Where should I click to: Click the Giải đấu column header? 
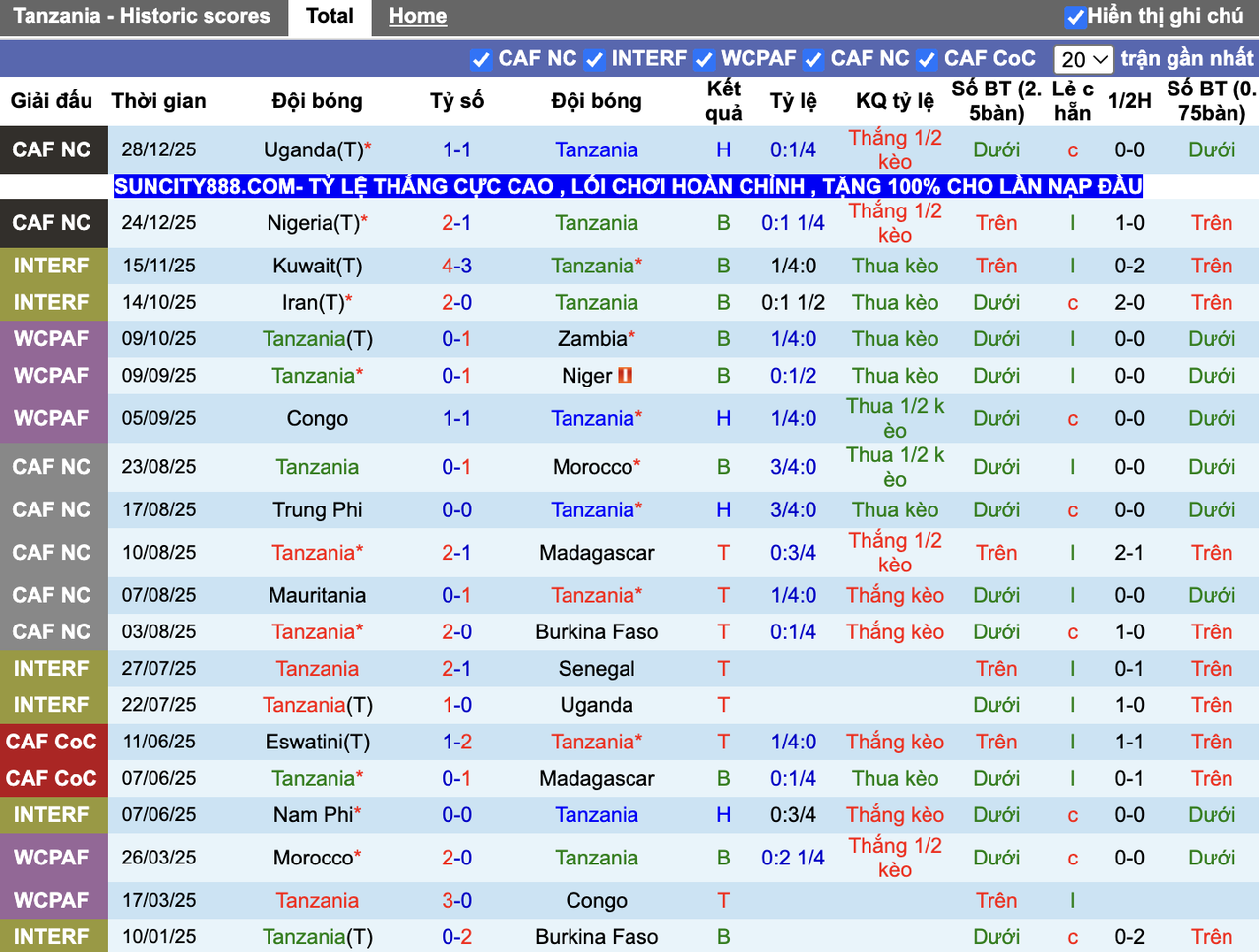51,101
